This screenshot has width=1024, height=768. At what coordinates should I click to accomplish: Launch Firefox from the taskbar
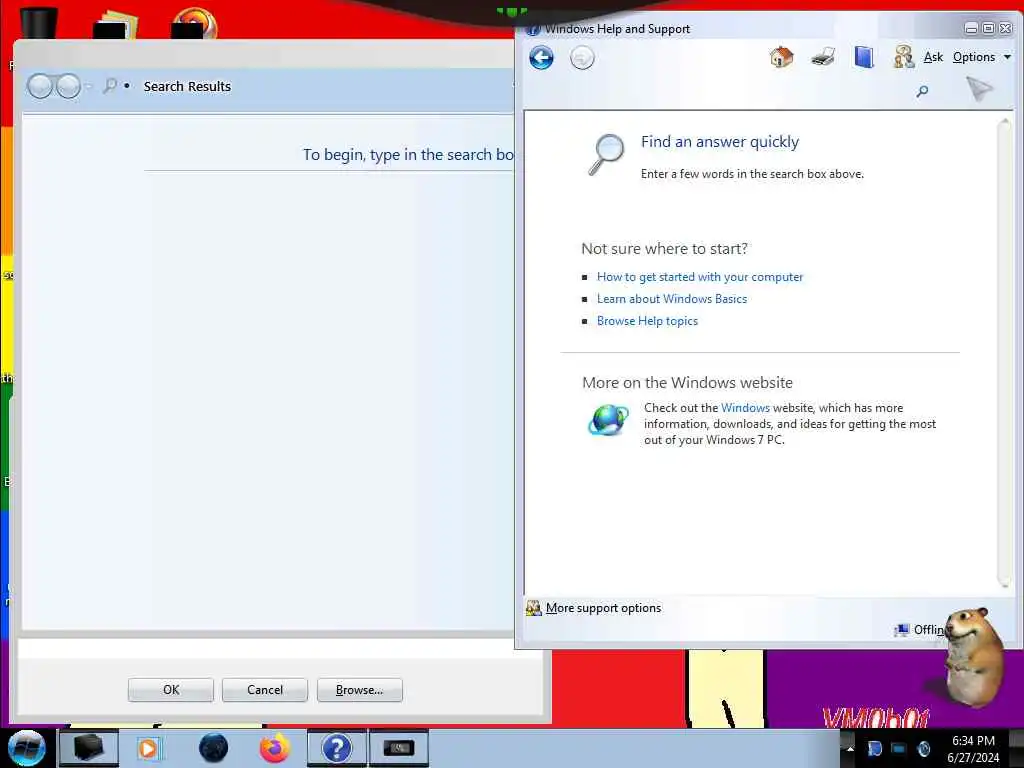point(274,748)
